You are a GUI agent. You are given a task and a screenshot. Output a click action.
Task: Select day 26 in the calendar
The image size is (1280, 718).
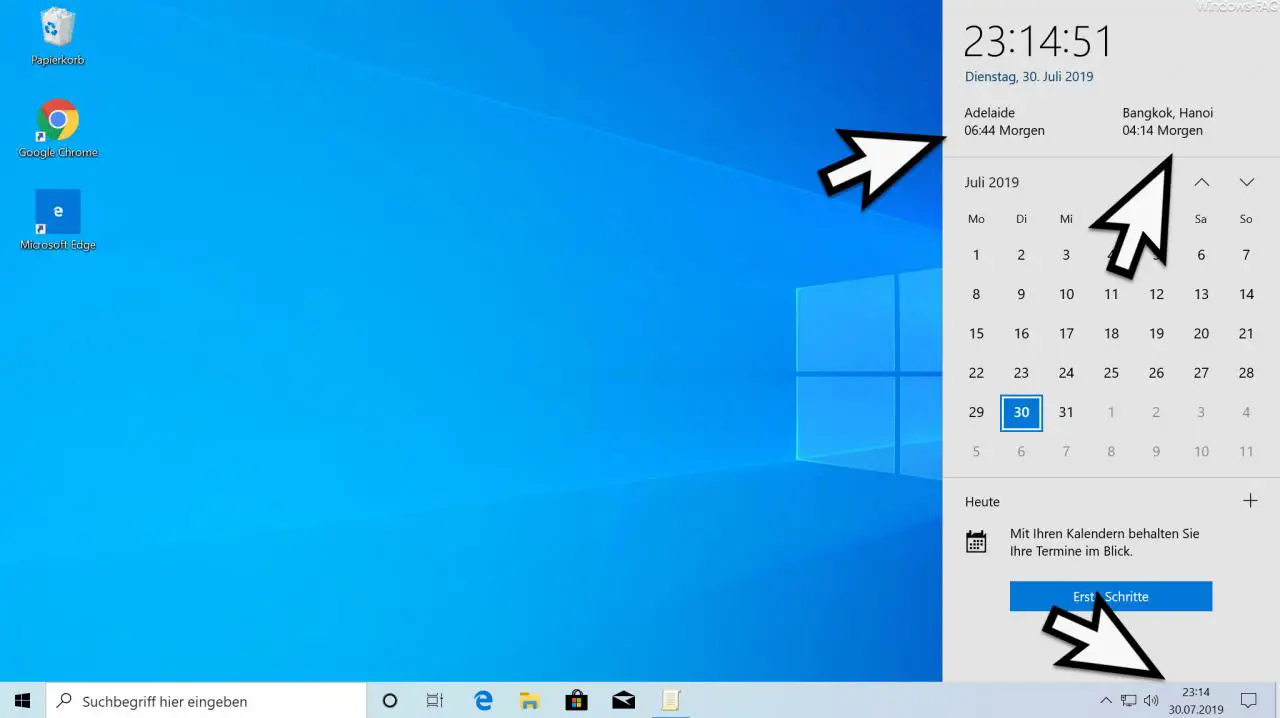[x=1156, y=373]
